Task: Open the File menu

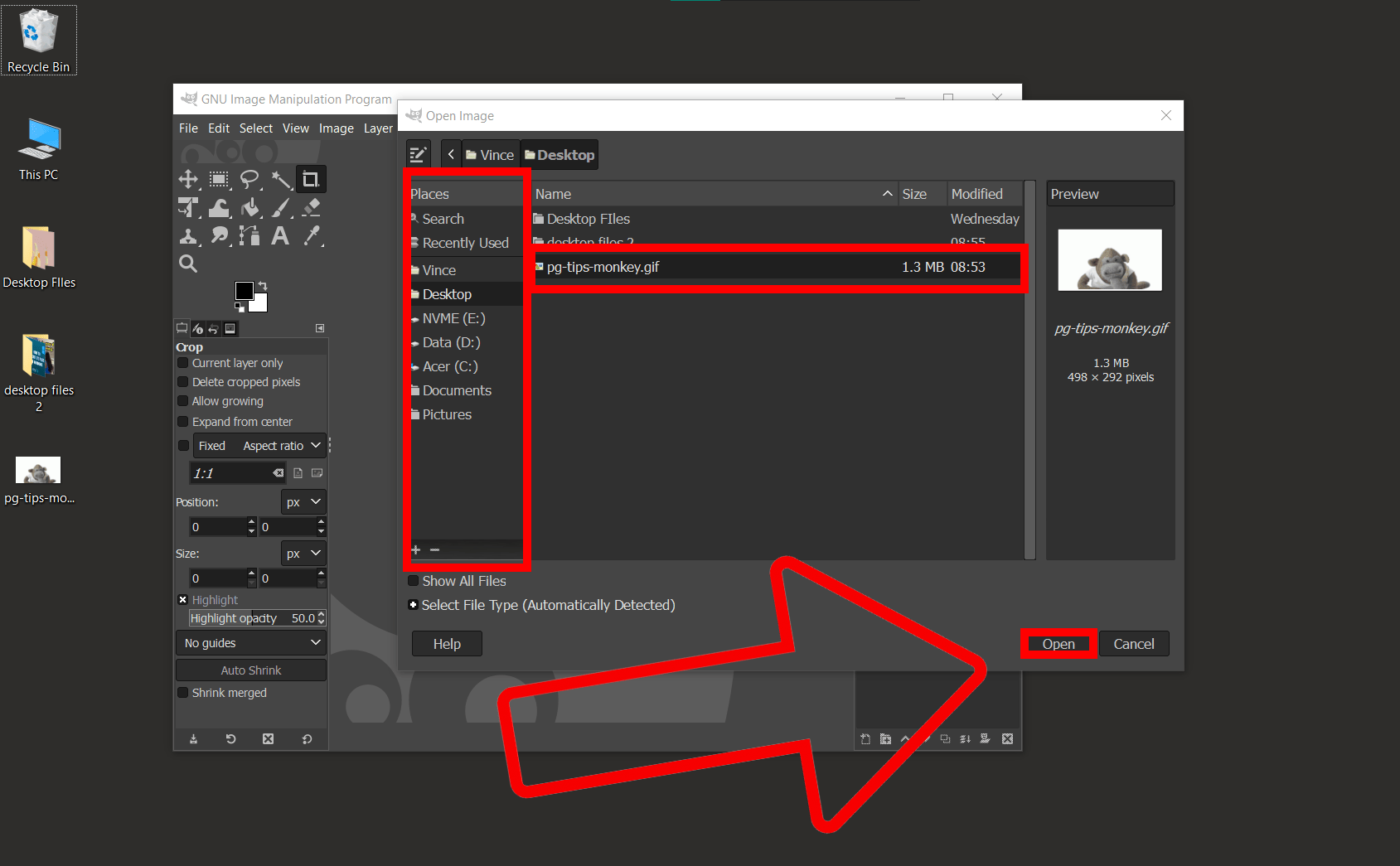Action: [188, 128]
